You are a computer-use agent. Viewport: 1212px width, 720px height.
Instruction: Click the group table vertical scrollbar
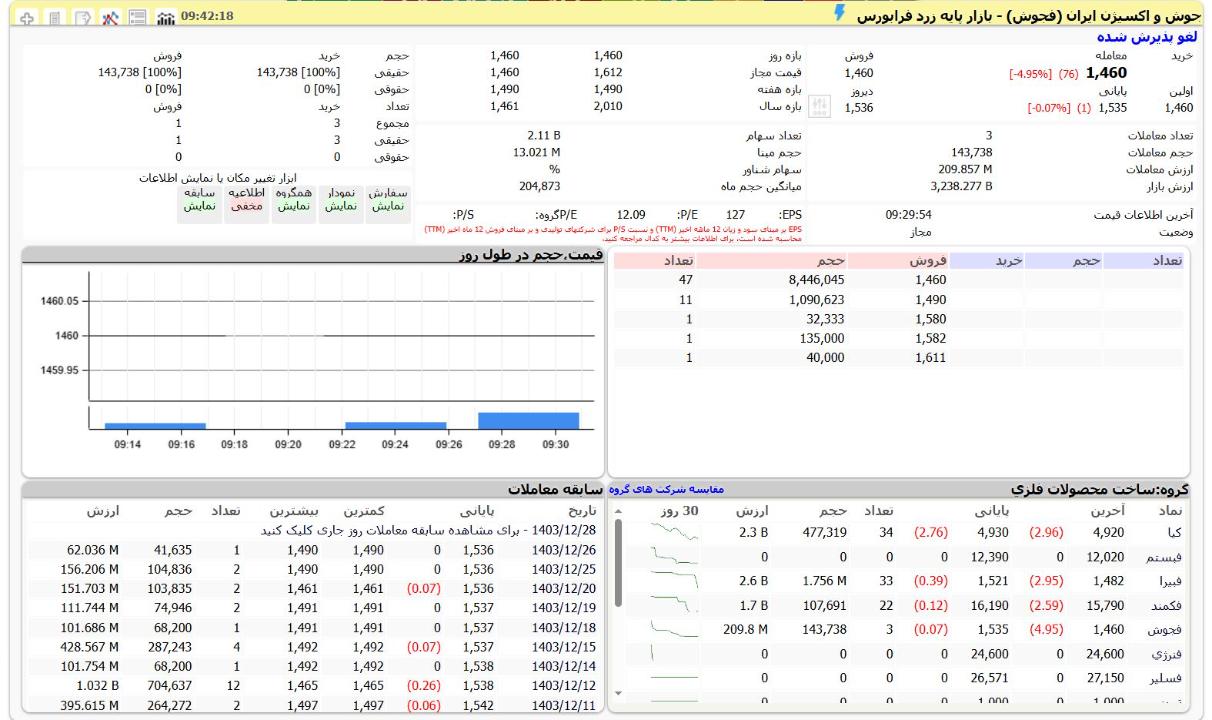click(618, 560)
